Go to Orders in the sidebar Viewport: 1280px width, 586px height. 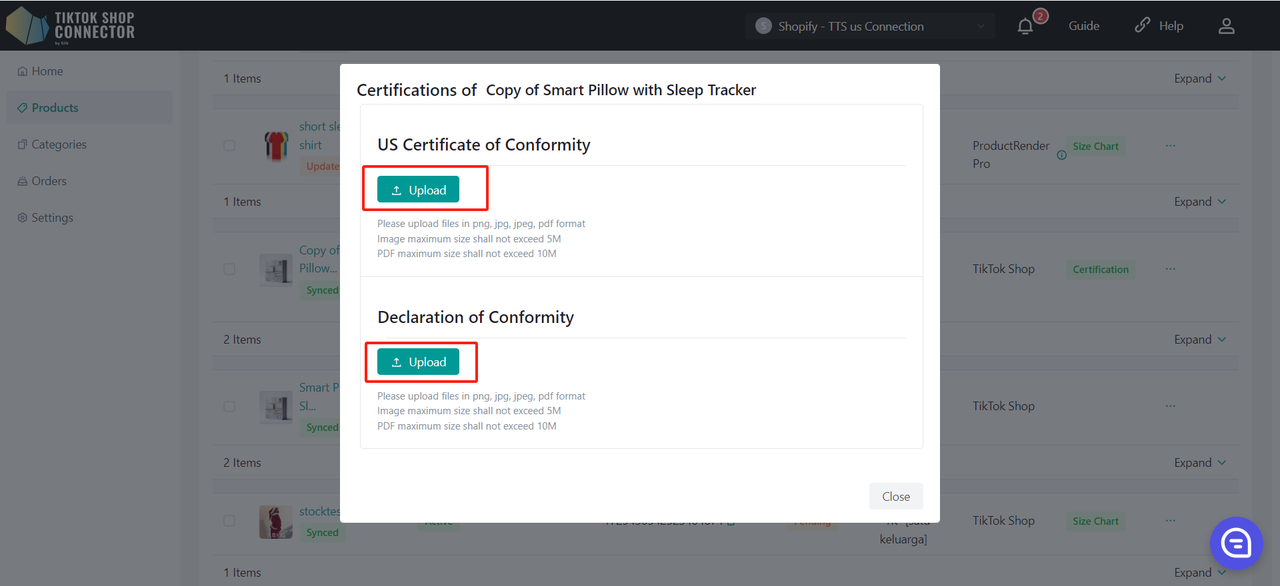[x=48, y=181]
